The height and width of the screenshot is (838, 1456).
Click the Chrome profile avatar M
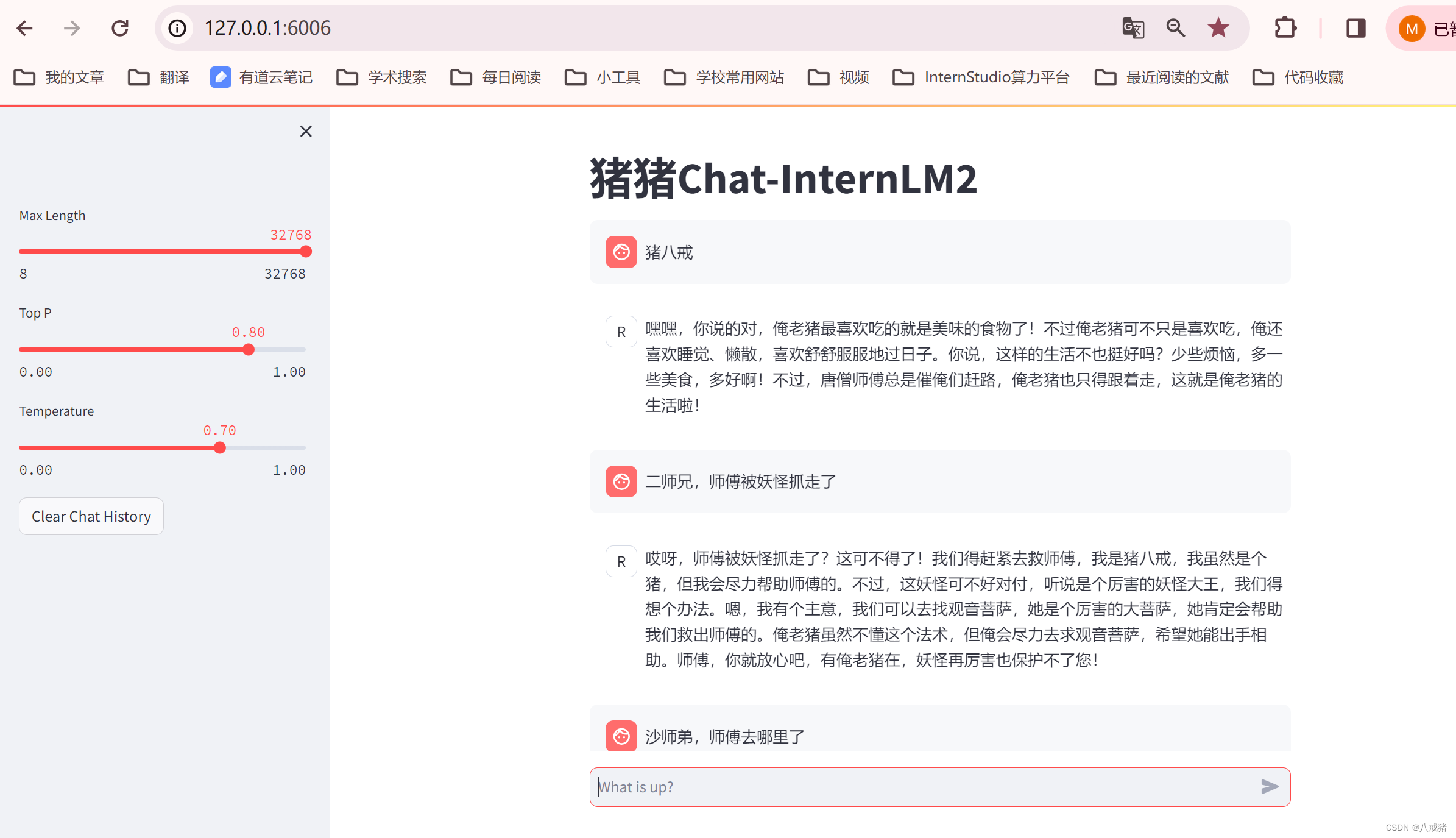coord(1412,28)
